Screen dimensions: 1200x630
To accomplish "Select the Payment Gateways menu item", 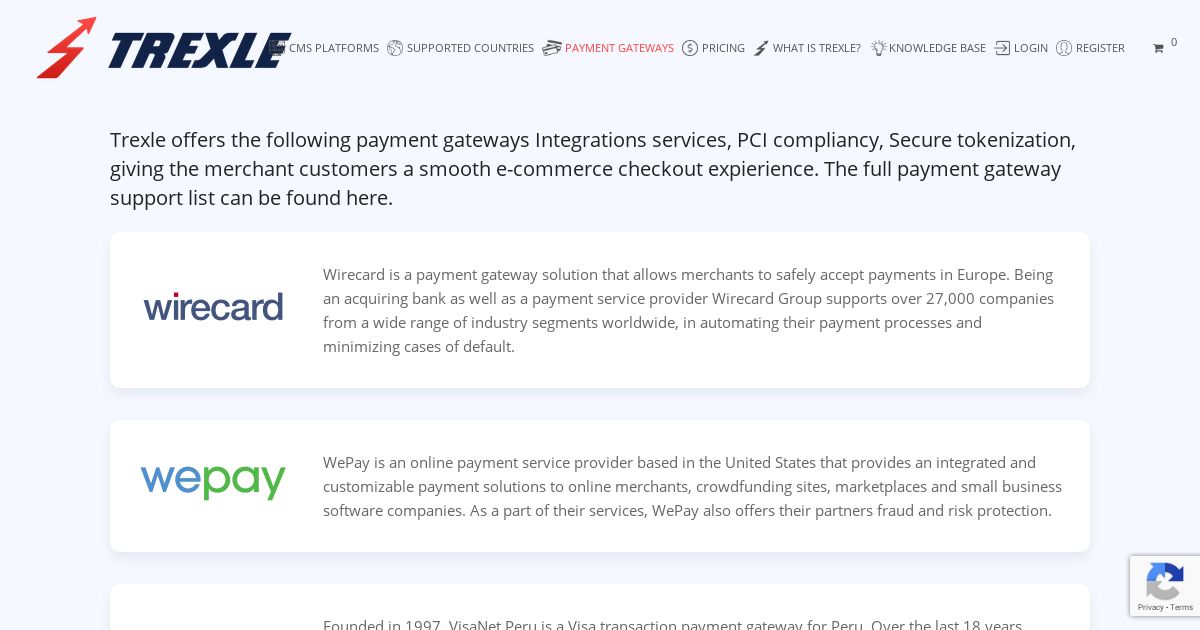I will click(x=619, y=48).
